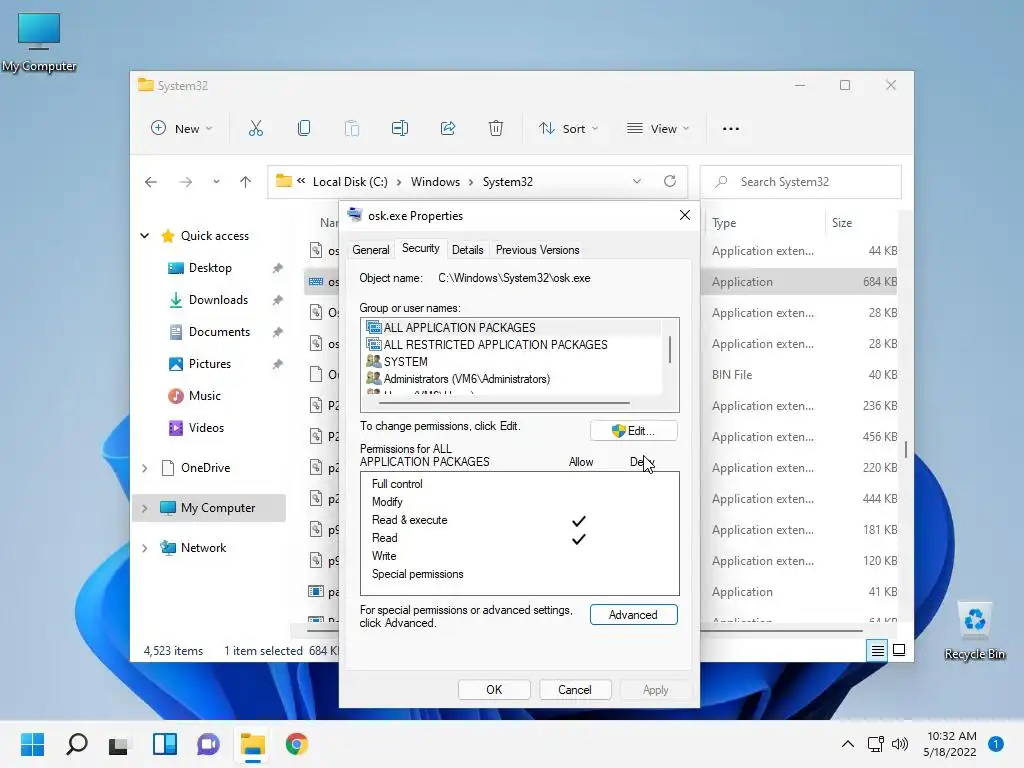Switch to the General tab

371,250
